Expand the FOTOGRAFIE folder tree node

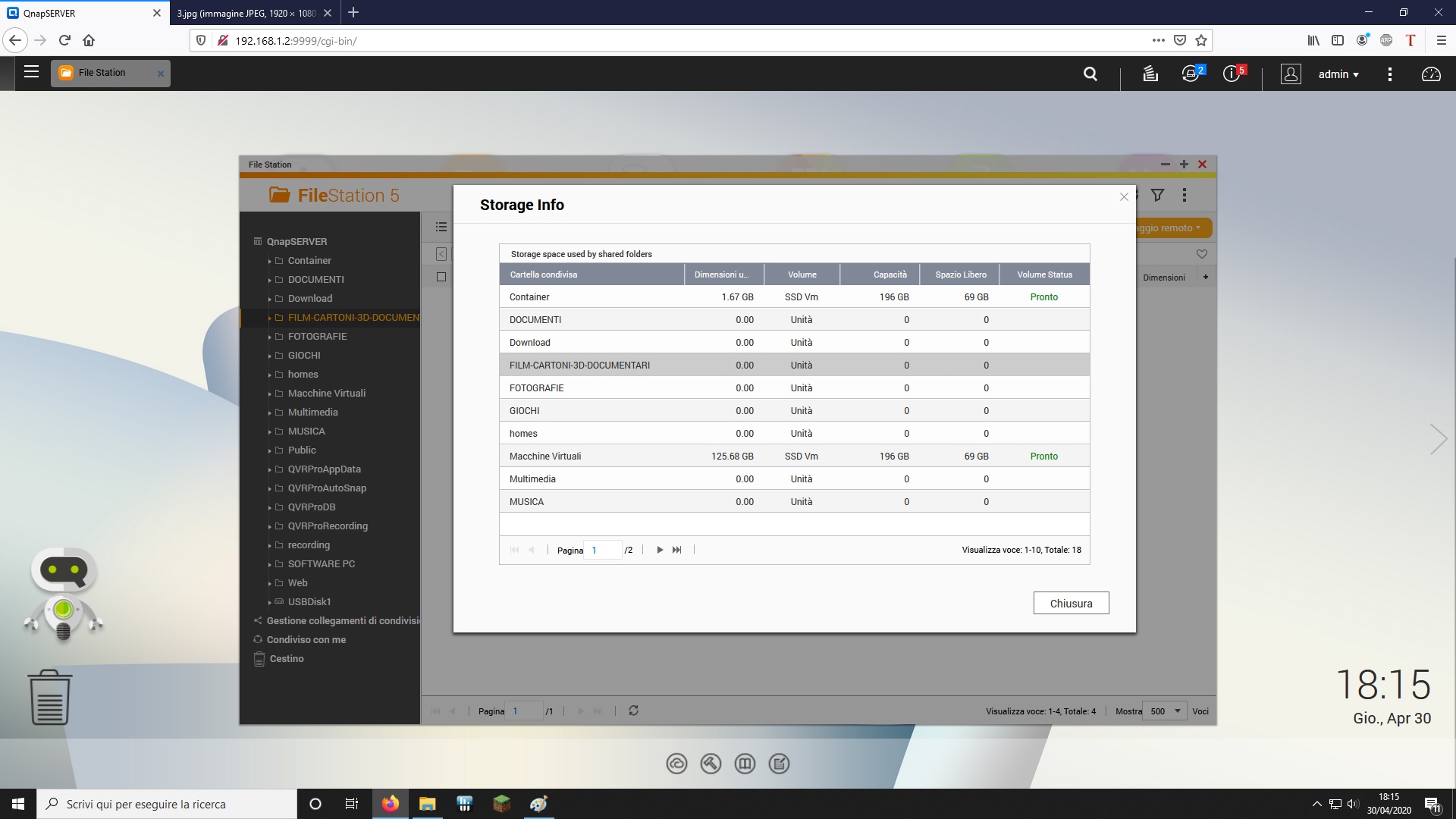click(x=269, y=337)
